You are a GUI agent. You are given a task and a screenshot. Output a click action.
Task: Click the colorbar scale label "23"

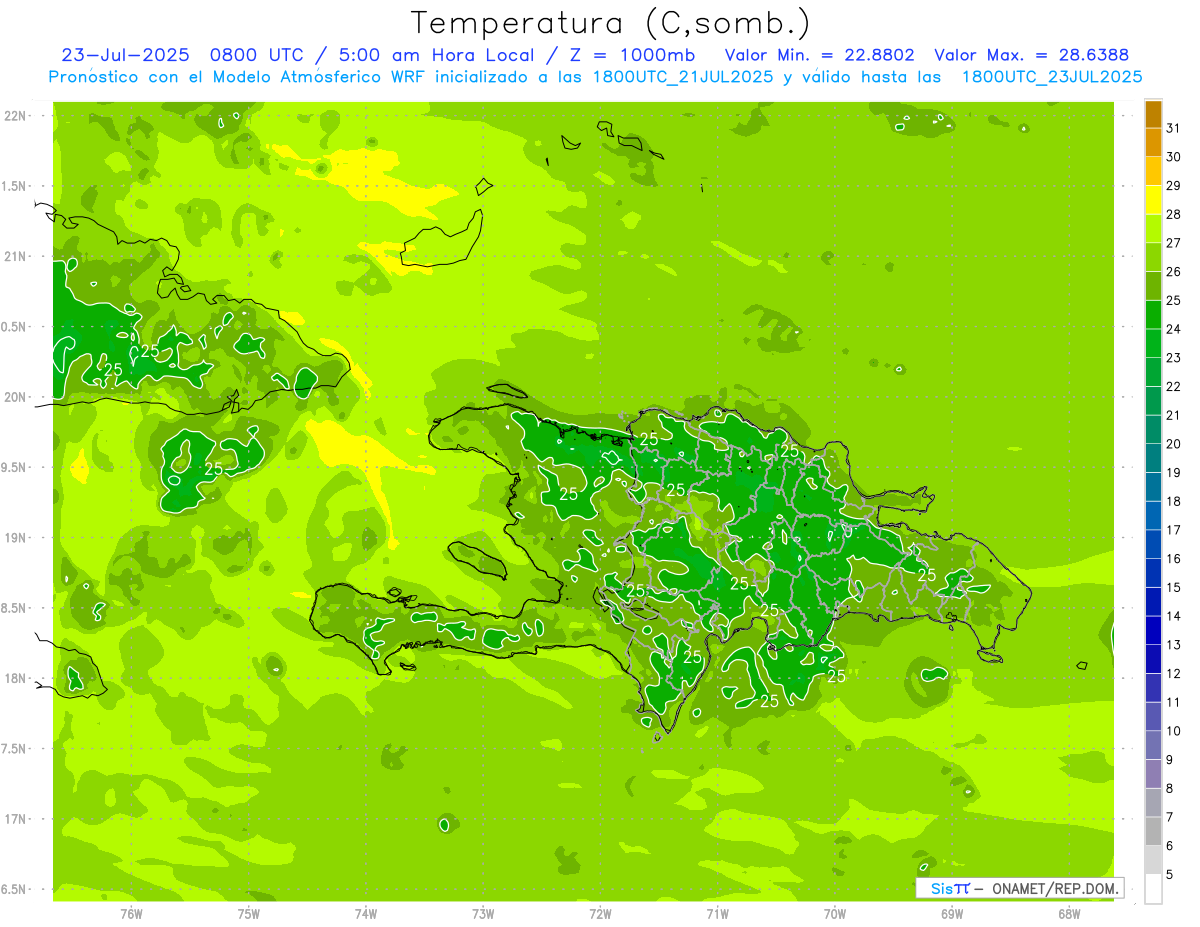pos(1174,358)
